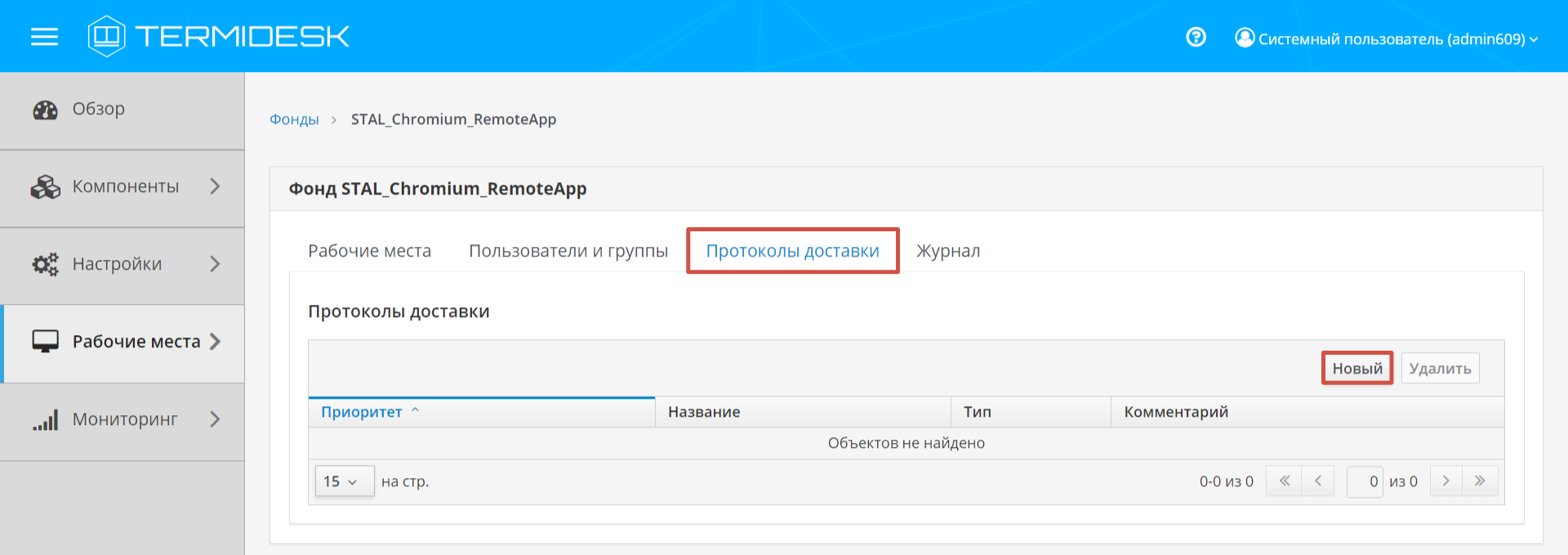This screenshot has height=555, width=1568.
Task: Go to the last page arrow
Action: coord(1480,481)
